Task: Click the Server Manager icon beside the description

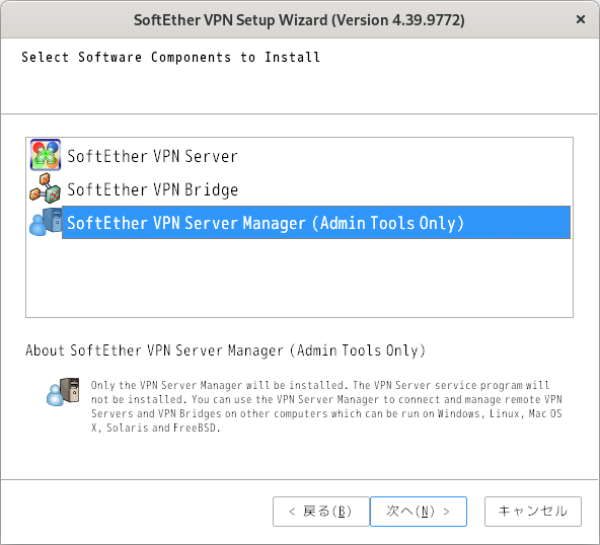Action: tap(63, 392)
